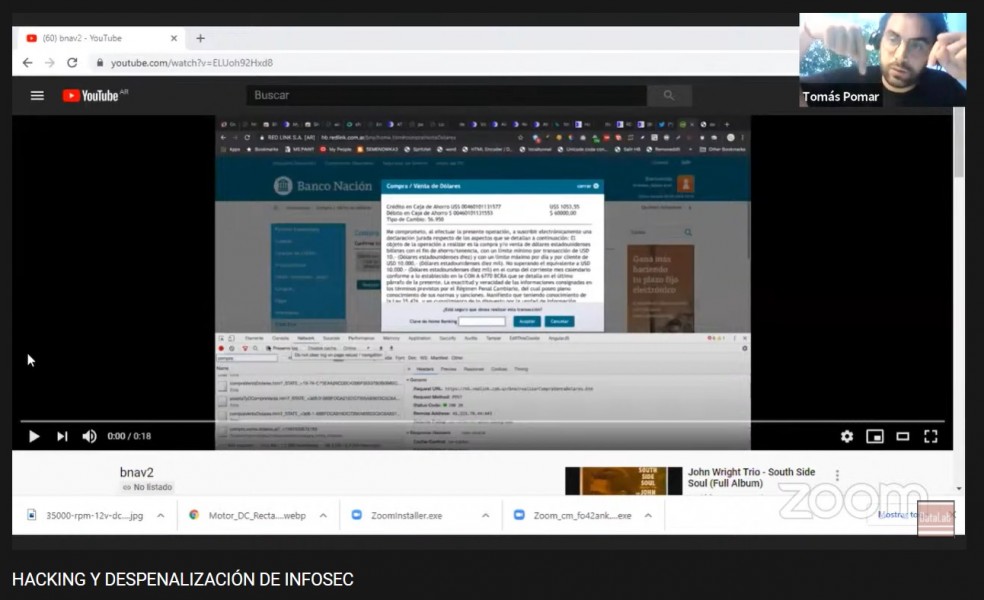Click the page vertical scrollbar
This screenshot has height=600, width=984.
click(x=959, y=142)
